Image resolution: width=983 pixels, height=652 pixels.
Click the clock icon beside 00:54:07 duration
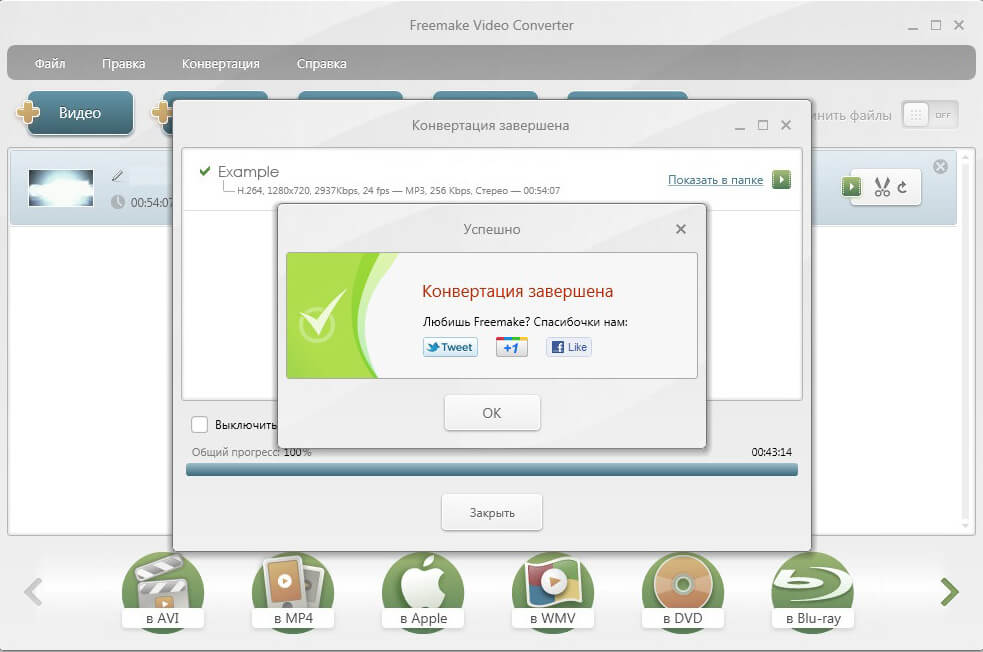[x=117, y=202]
